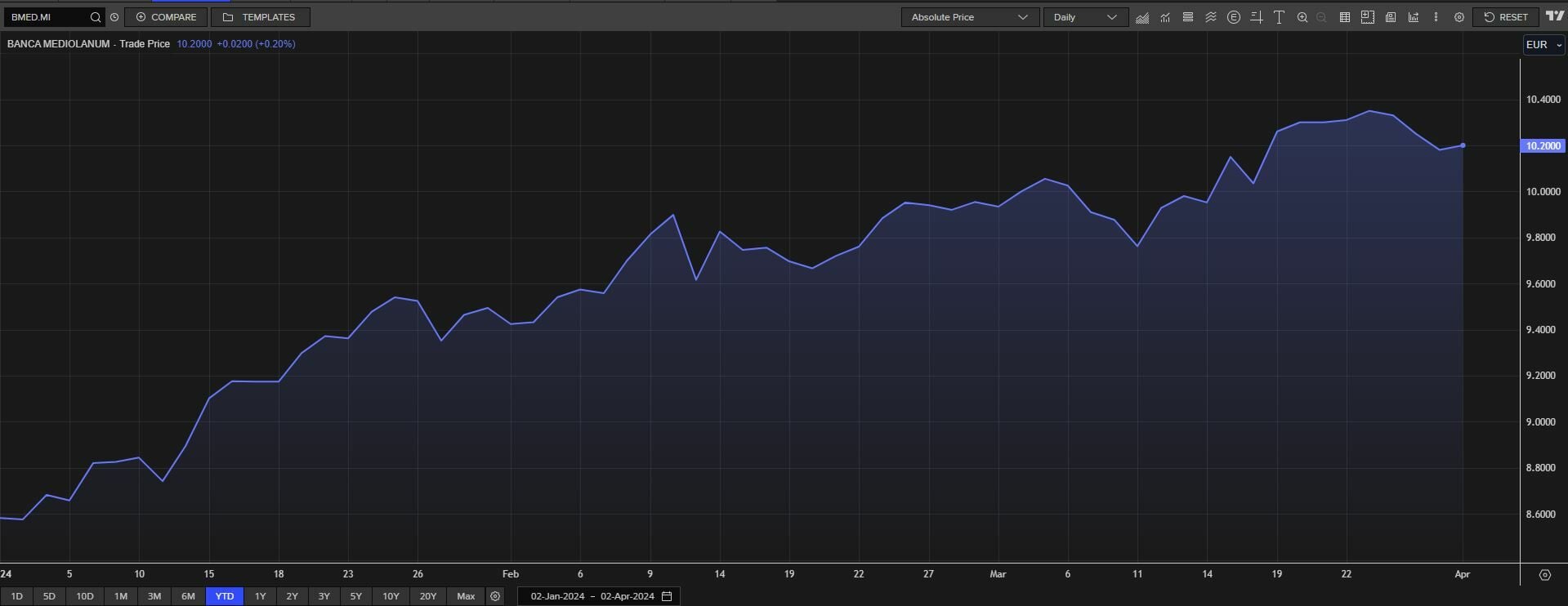Click the YTD range tab

coord(225,596)
